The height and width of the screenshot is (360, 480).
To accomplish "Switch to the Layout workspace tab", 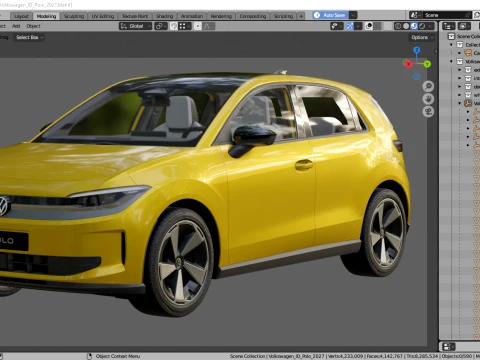I will pyautogui.click(x=21, y=16).
